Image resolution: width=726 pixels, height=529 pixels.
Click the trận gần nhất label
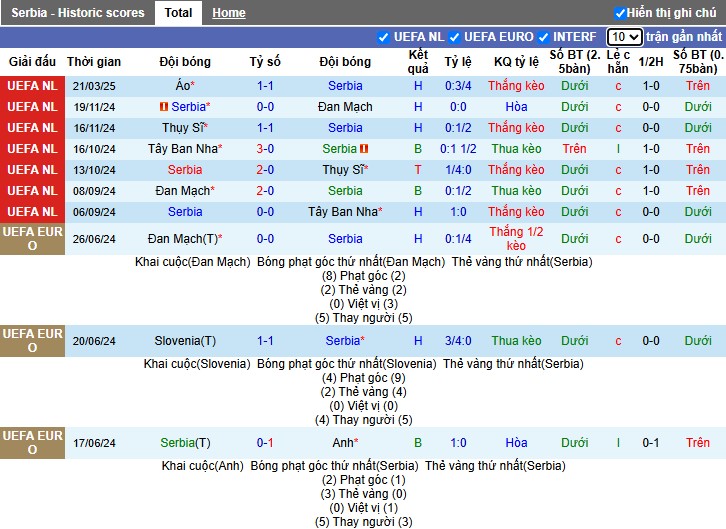click(684, 37)
